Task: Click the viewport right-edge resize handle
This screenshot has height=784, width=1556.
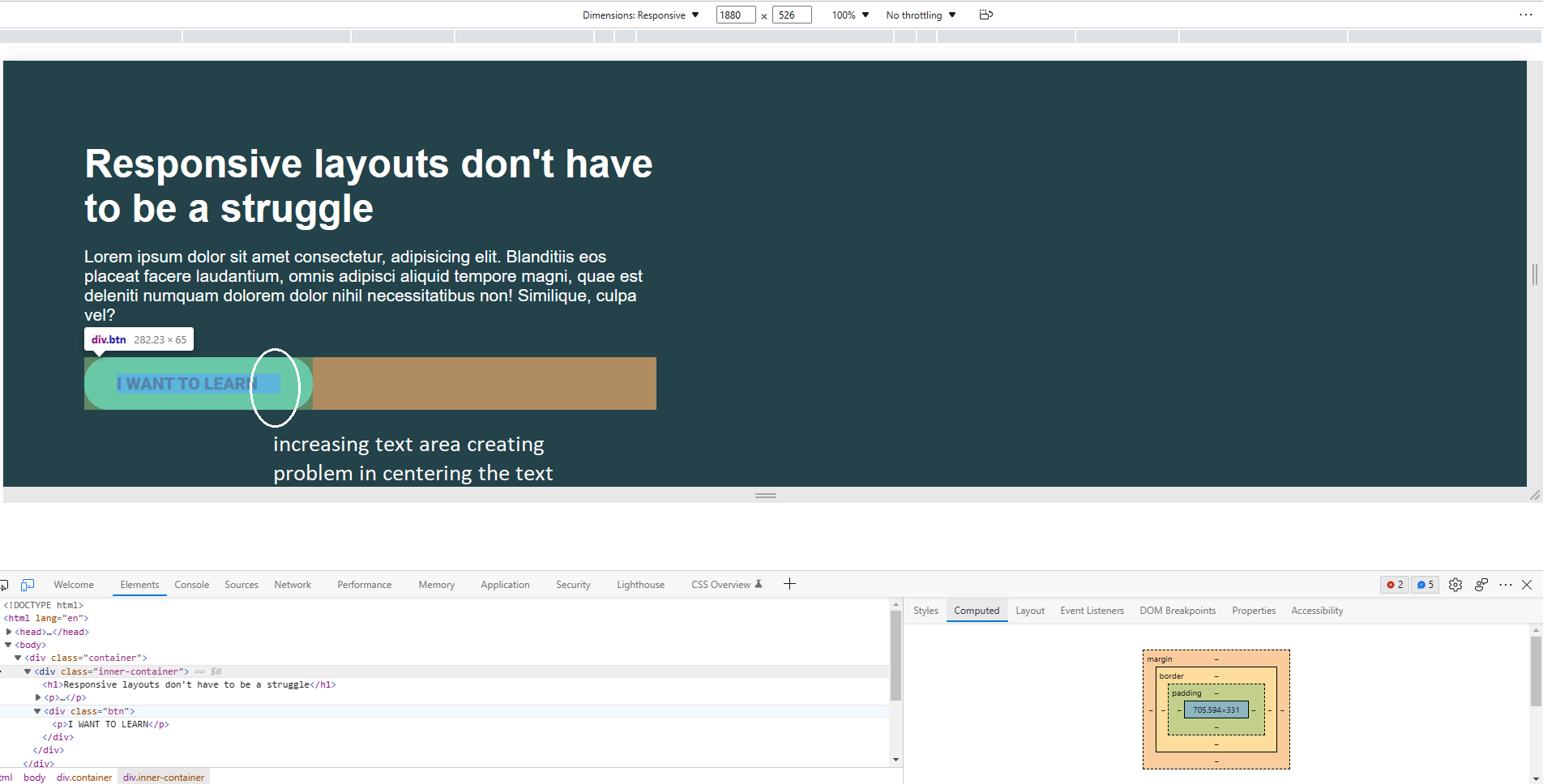Action: coord(1535,275)
